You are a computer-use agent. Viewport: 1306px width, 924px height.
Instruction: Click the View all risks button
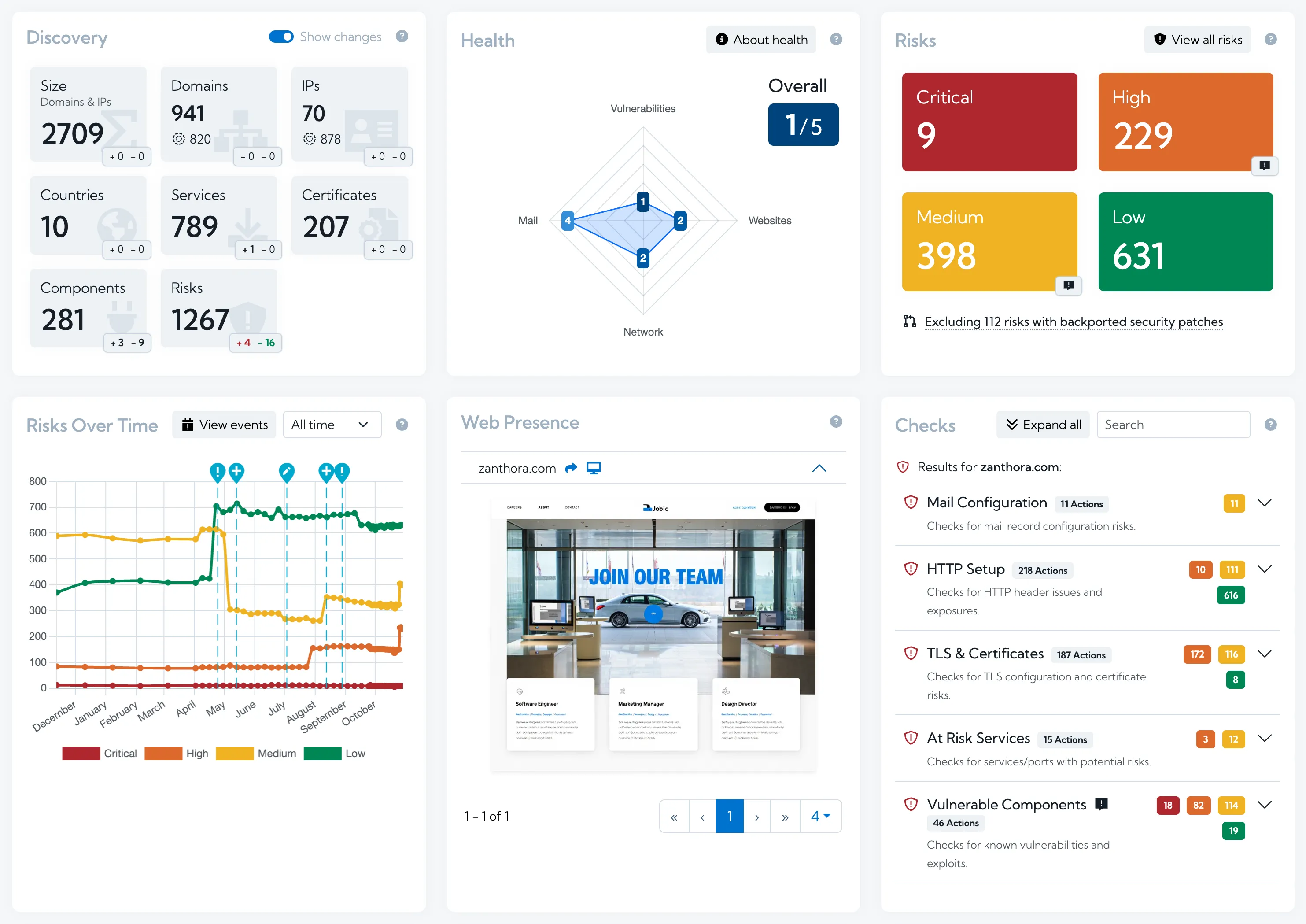click(x=1197, y=39)
